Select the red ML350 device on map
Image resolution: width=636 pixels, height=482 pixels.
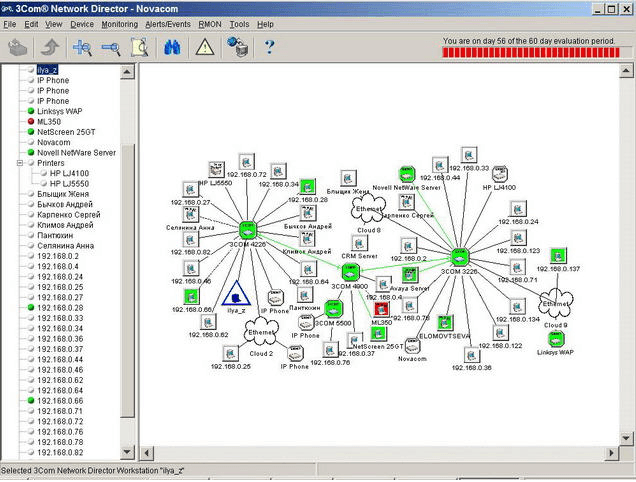[381, 309]
